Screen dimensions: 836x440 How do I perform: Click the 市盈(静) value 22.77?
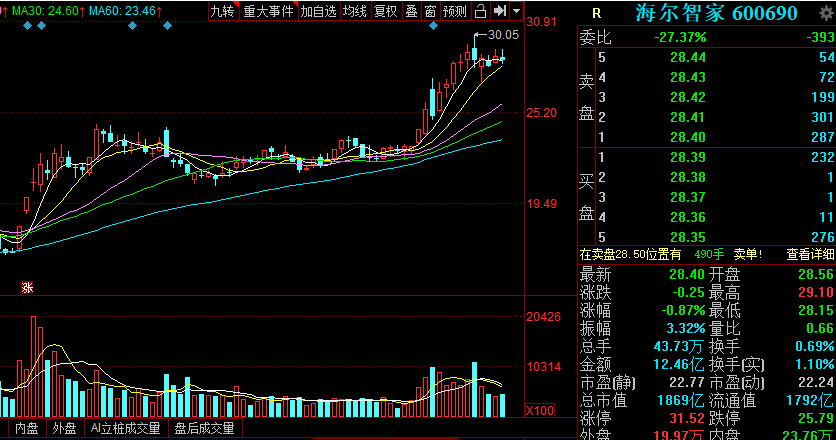click(687, 382)
